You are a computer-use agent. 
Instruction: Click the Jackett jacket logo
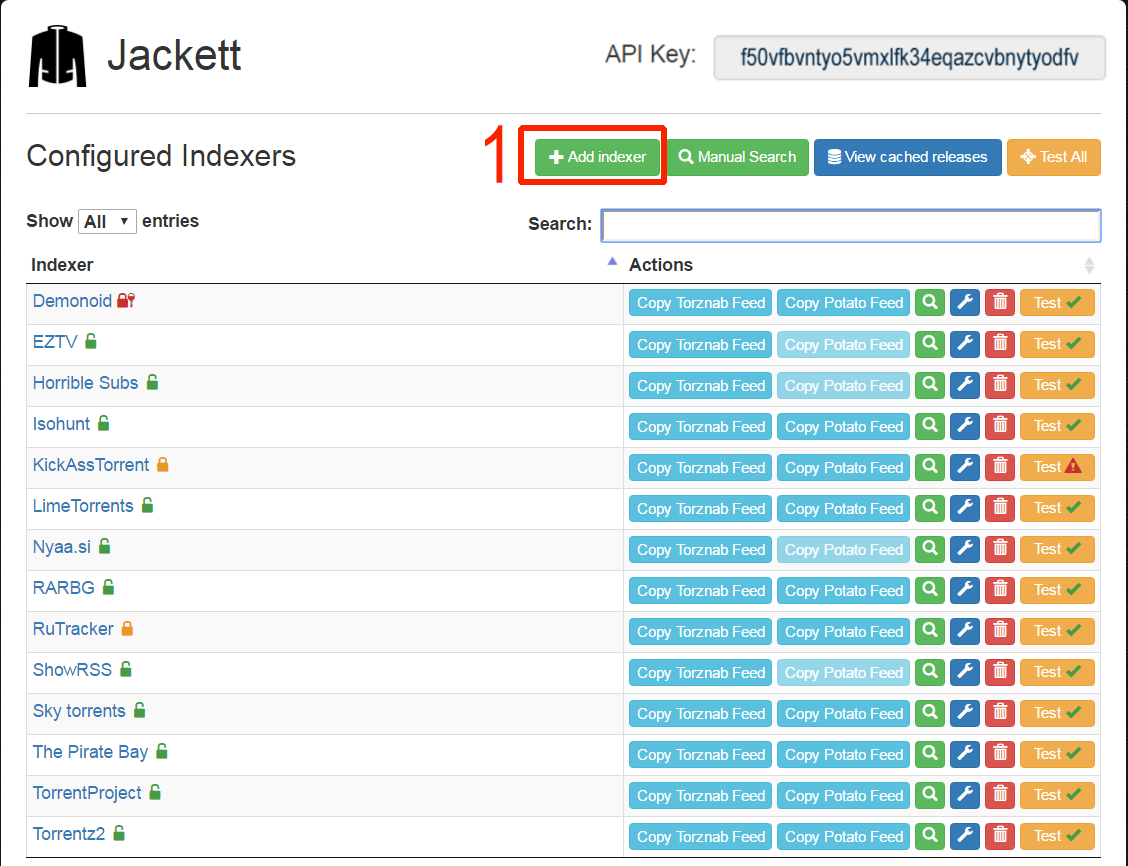(x=57, y=56)
